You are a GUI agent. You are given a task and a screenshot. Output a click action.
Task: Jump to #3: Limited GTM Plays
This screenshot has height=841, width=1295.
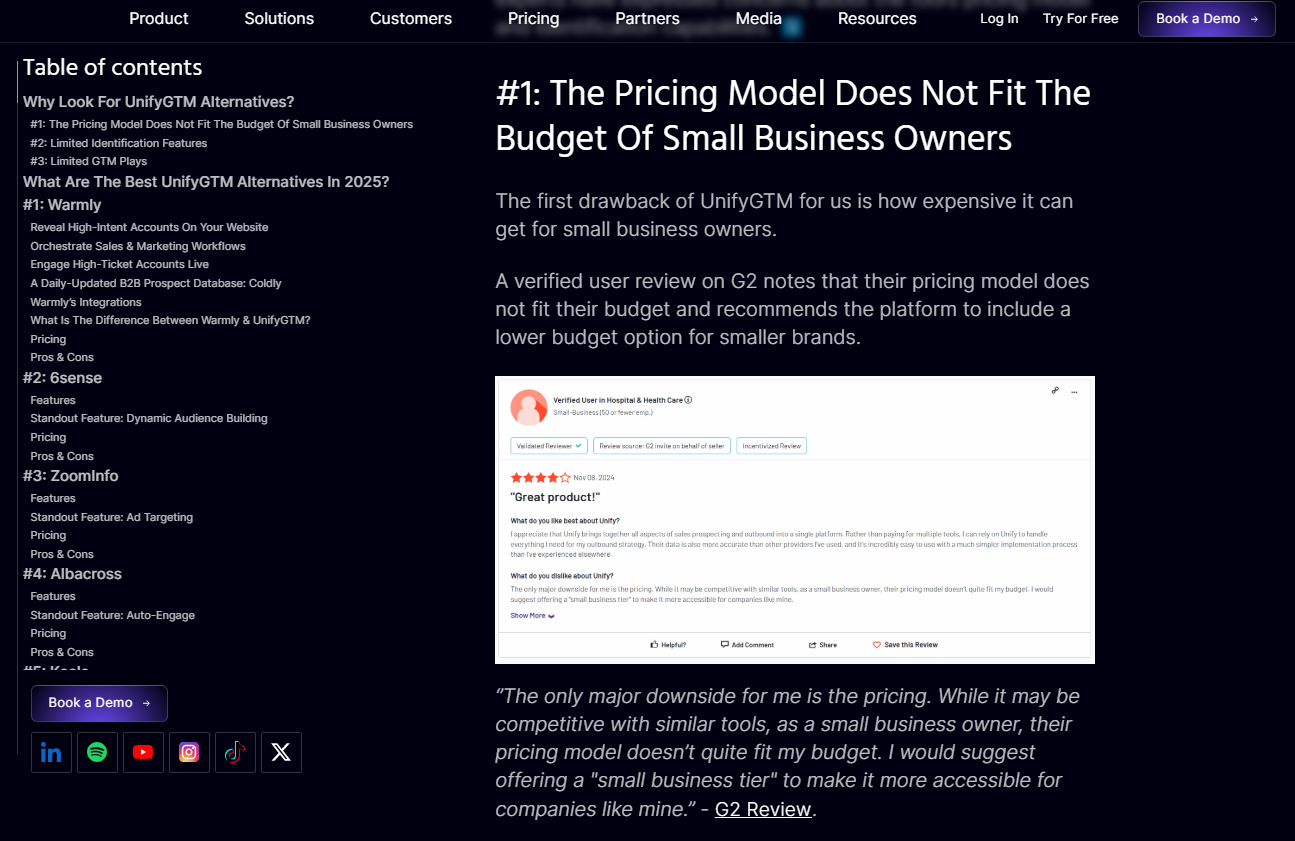pyautogui.click(x=89, y=161)
